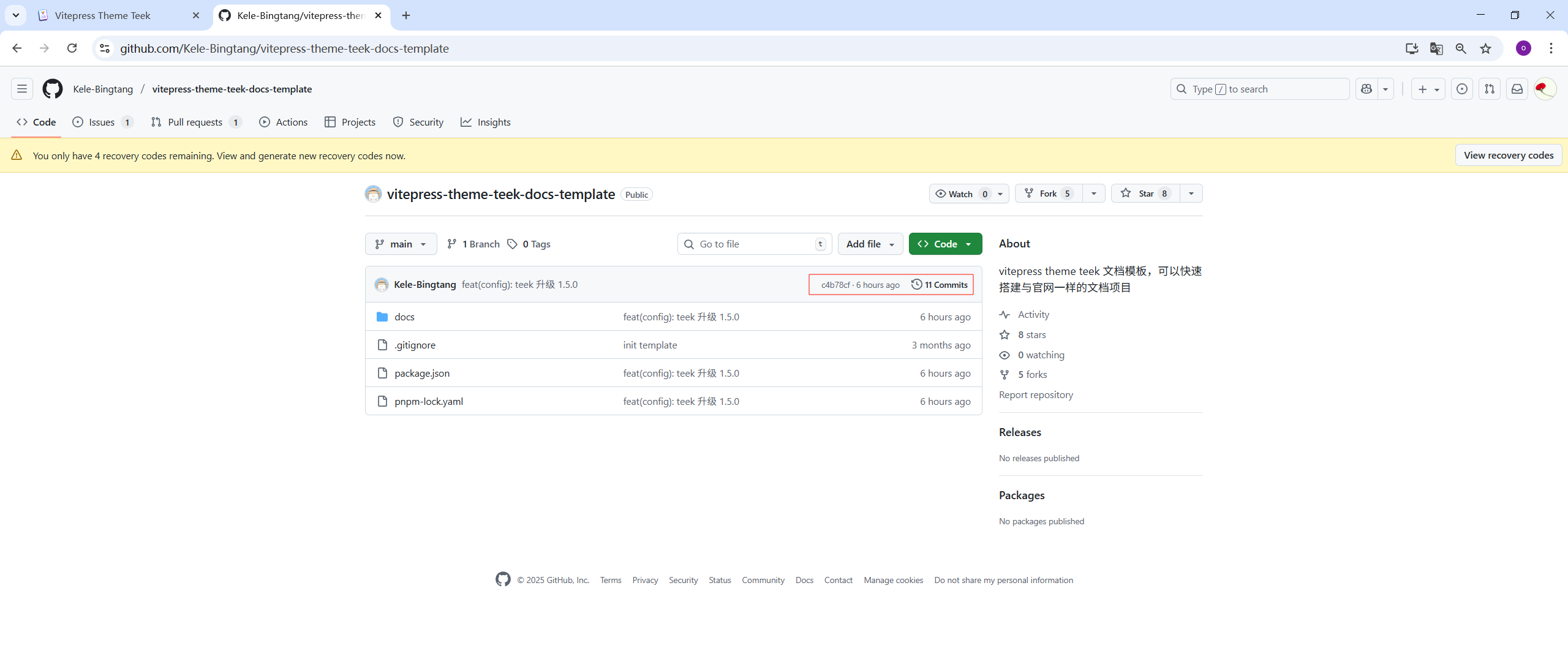Open the Add file dropdown
This screenshot has height=659, width=1568.
coord(870,244)
